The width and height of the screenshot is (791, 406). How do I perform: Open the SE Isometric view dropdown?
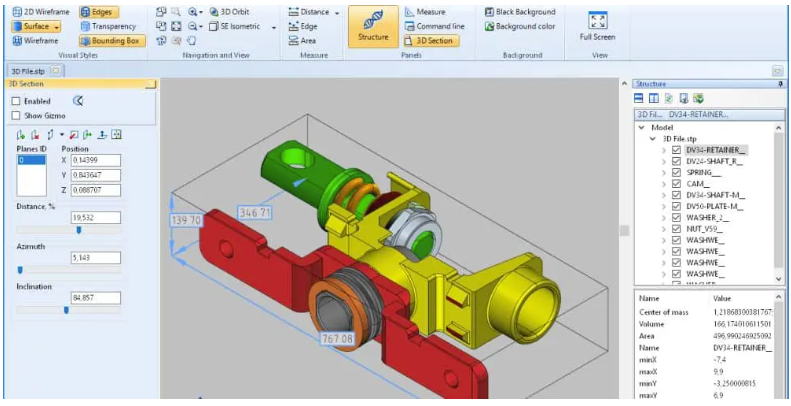pyautogui.click(x=274, y=26)
